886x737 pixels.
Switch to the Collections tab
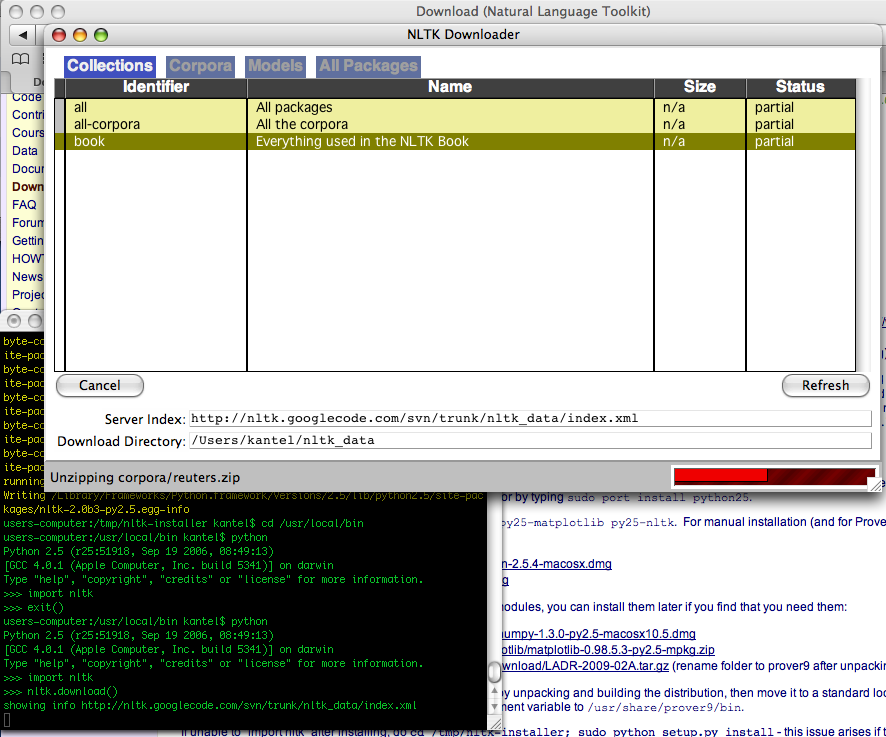point(110,66)
